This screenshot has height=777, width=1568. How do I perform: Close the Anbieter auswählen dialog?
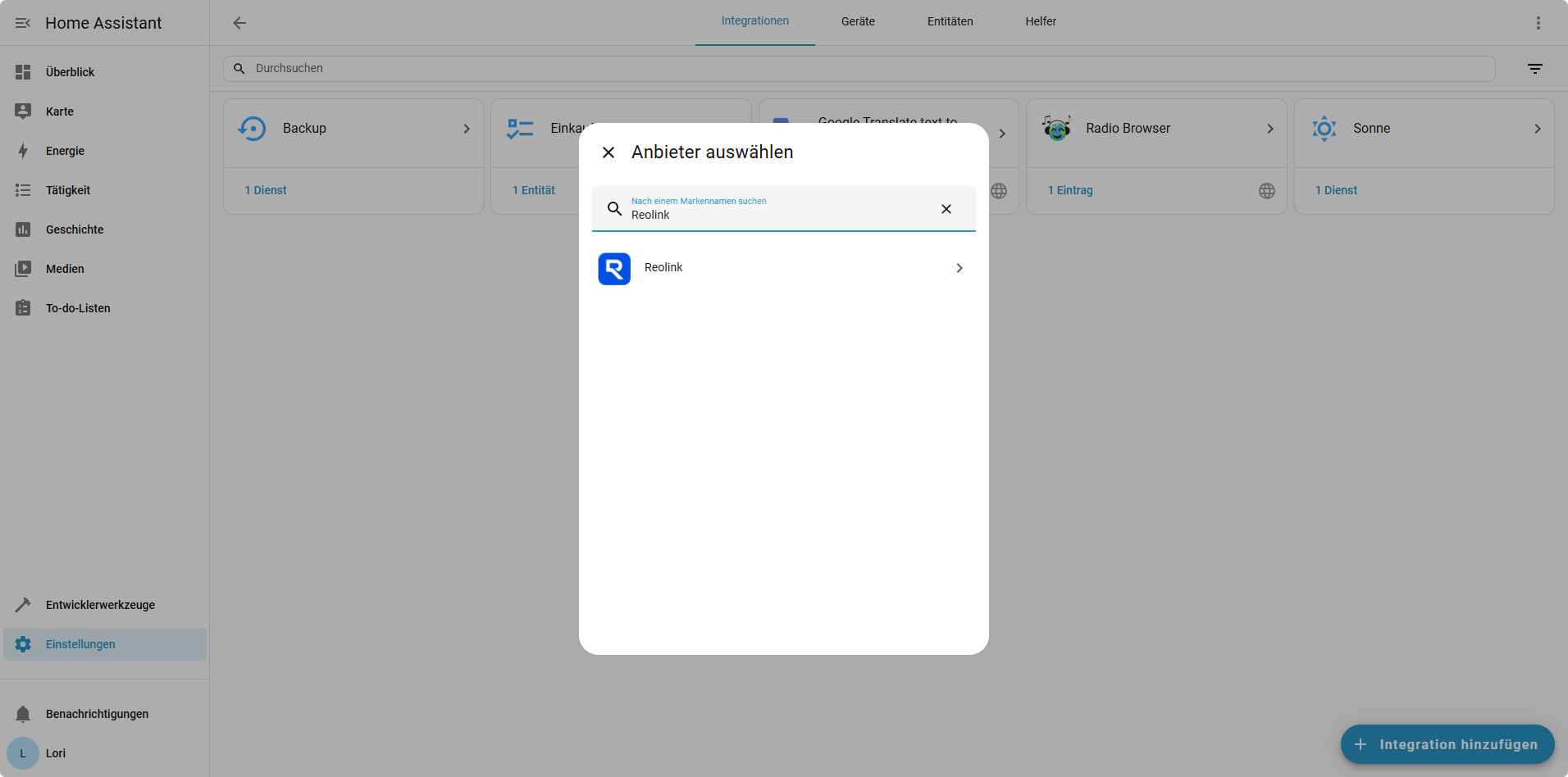point(609,152)
